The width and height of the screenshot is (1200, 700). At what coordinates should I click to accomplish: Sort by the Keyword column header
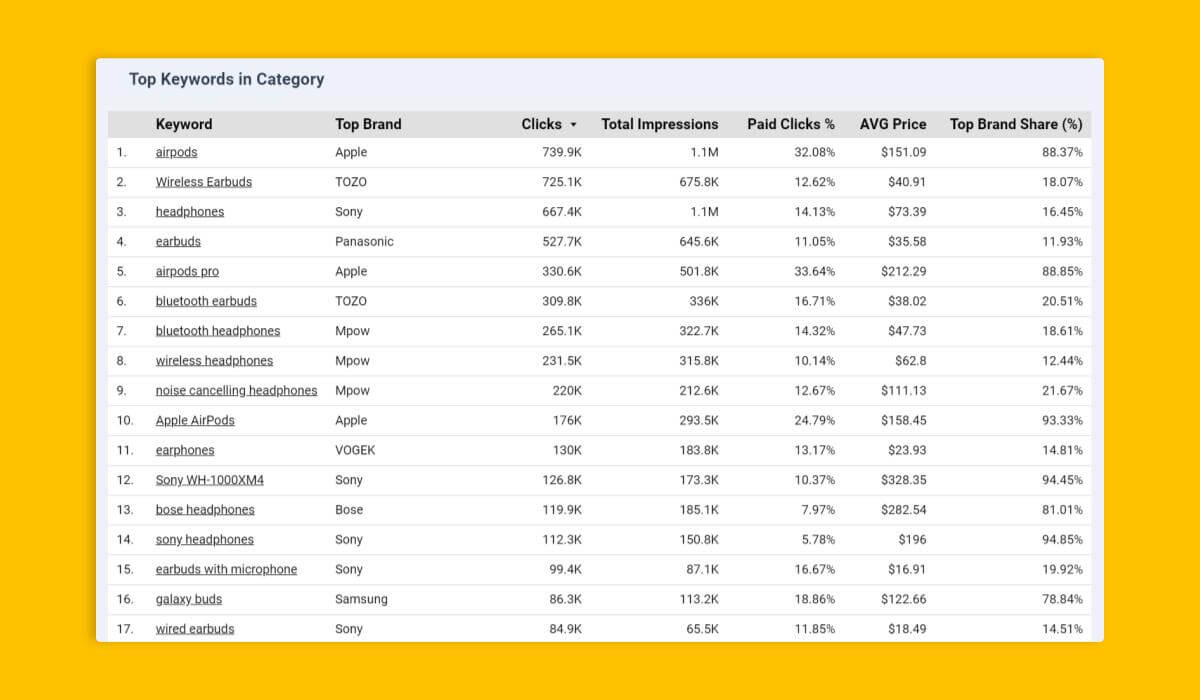[x=184, y=124]
